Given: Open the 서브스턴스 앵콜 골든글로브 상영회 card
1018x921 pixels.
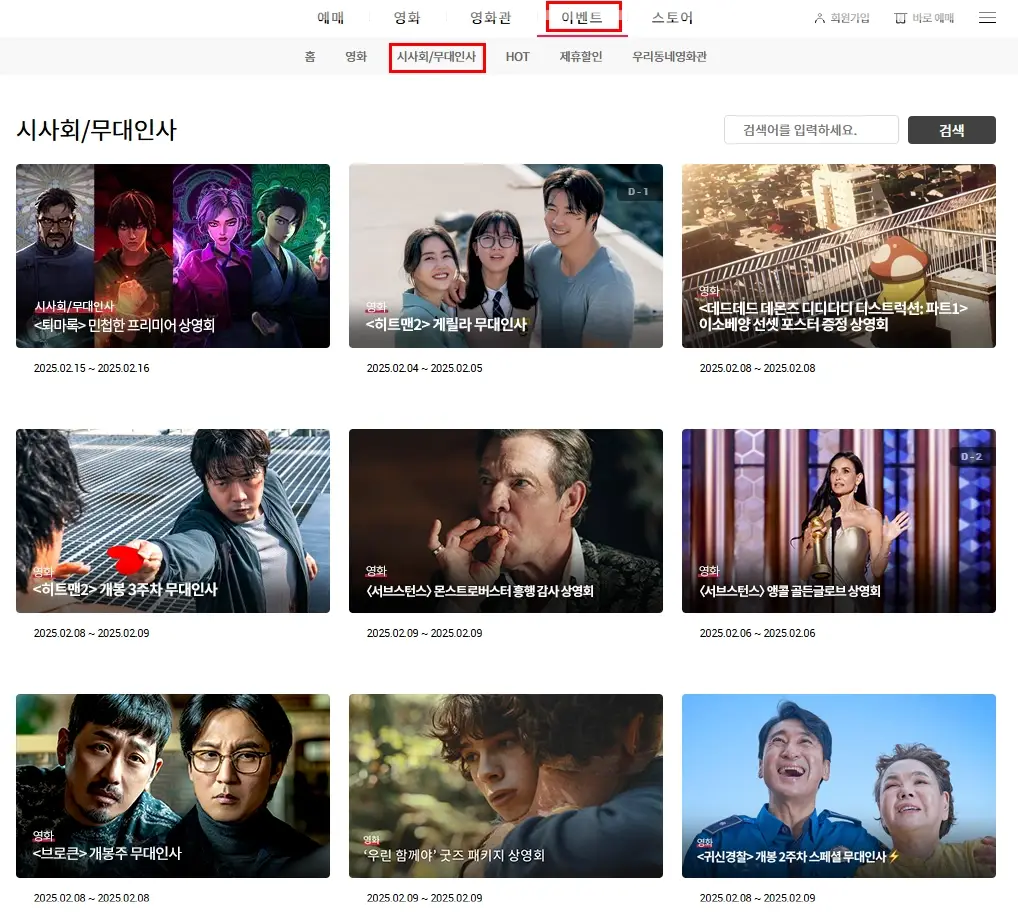Looking at the screenshot, I should coord(839,521).
